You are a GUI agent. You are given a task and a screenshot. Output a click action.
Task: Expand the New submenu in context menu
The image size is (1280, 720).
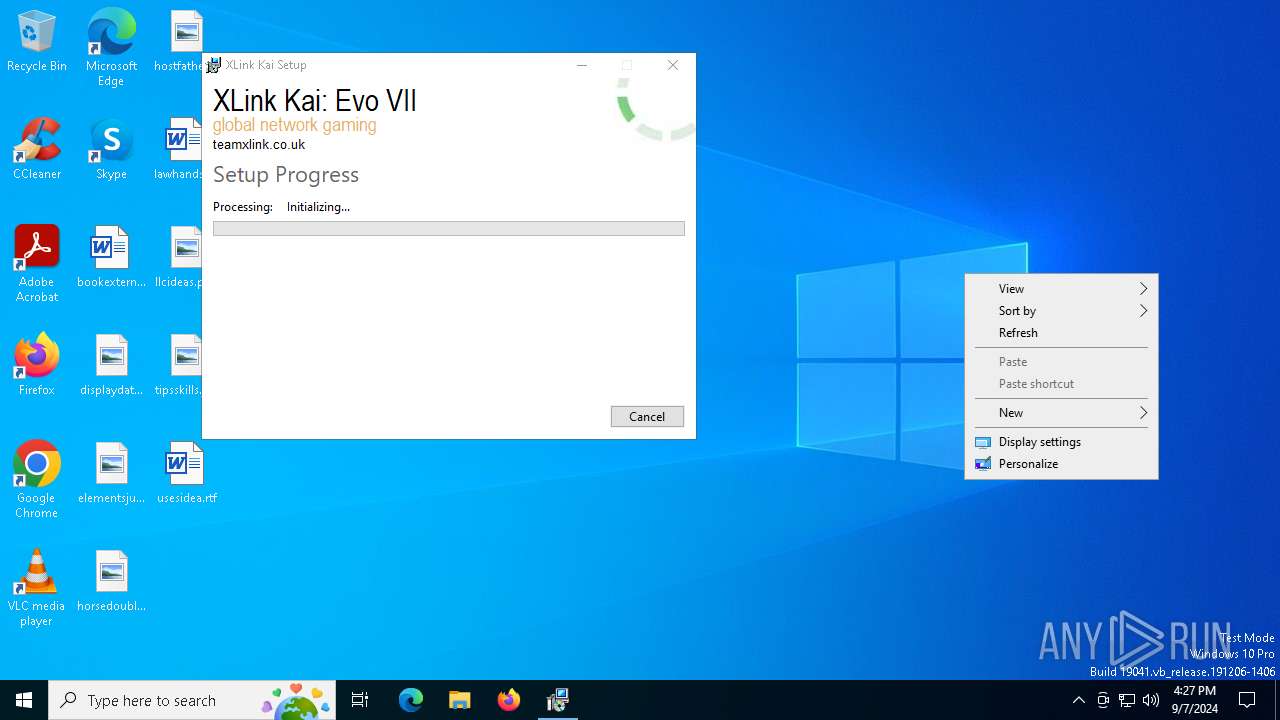(x=1061, y=413)
